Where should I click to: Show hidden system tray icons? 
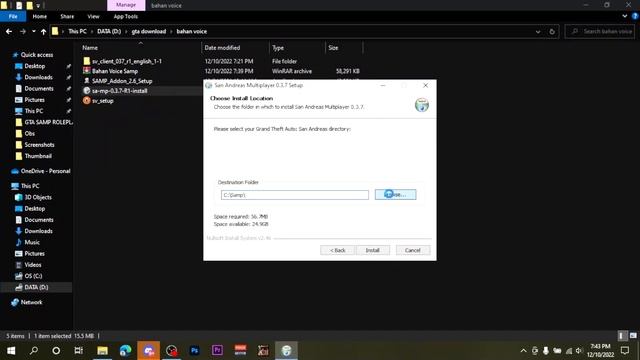point(523,350)
